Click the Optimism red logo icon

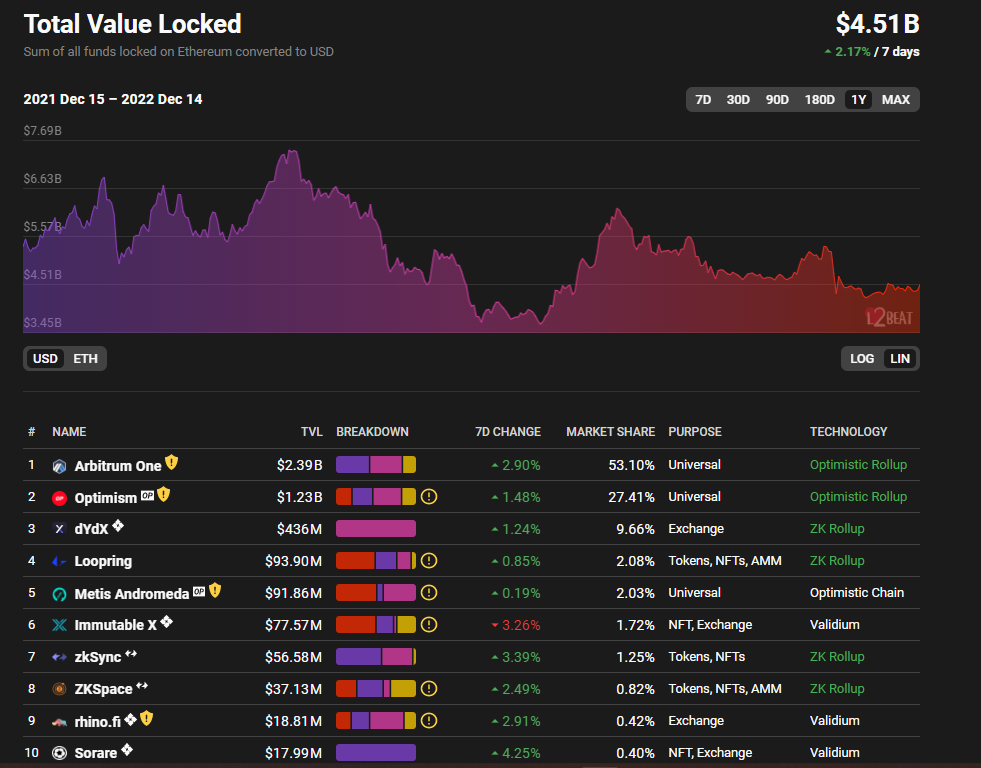59,498
